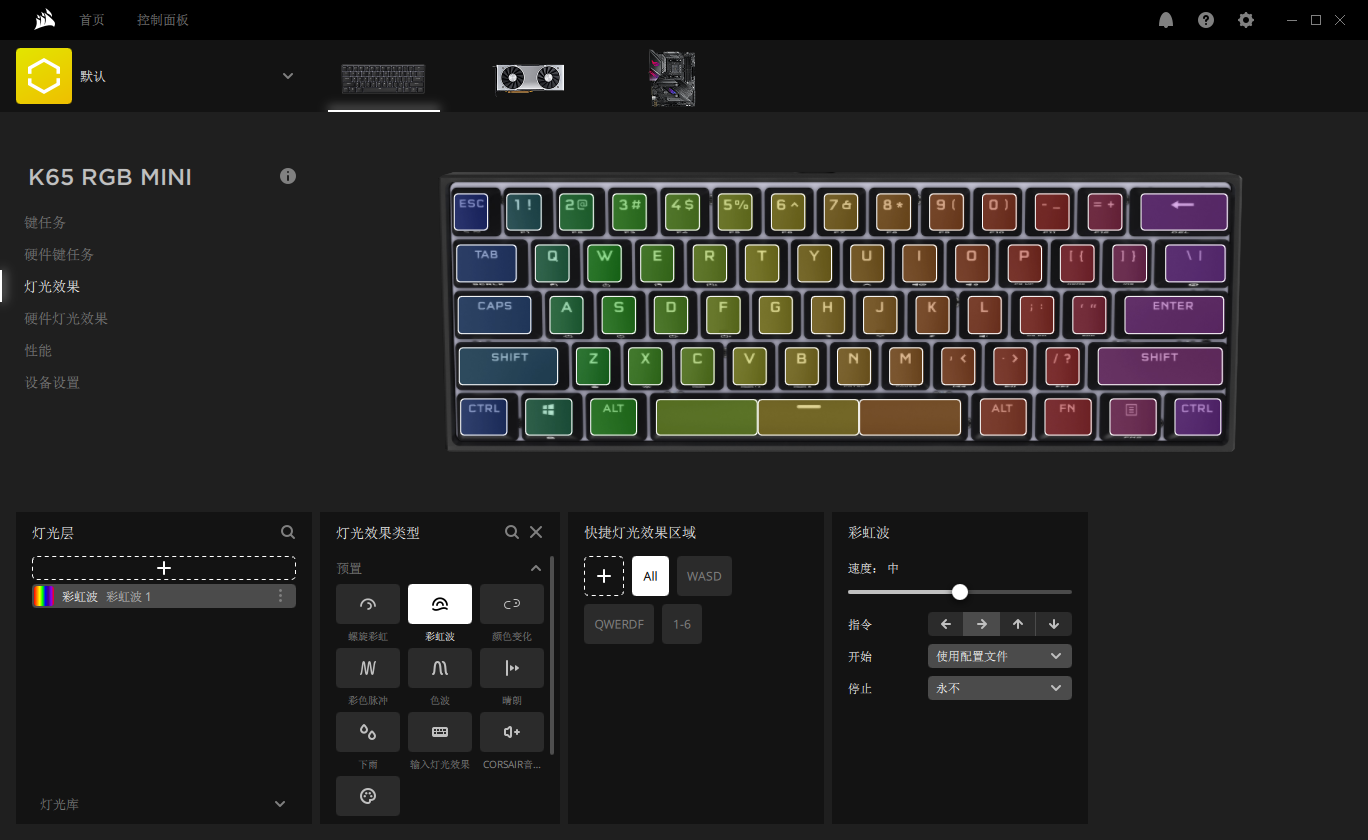
Task: Open the 停止 (stop) dropdown
Action: (x=1000, y=688)
